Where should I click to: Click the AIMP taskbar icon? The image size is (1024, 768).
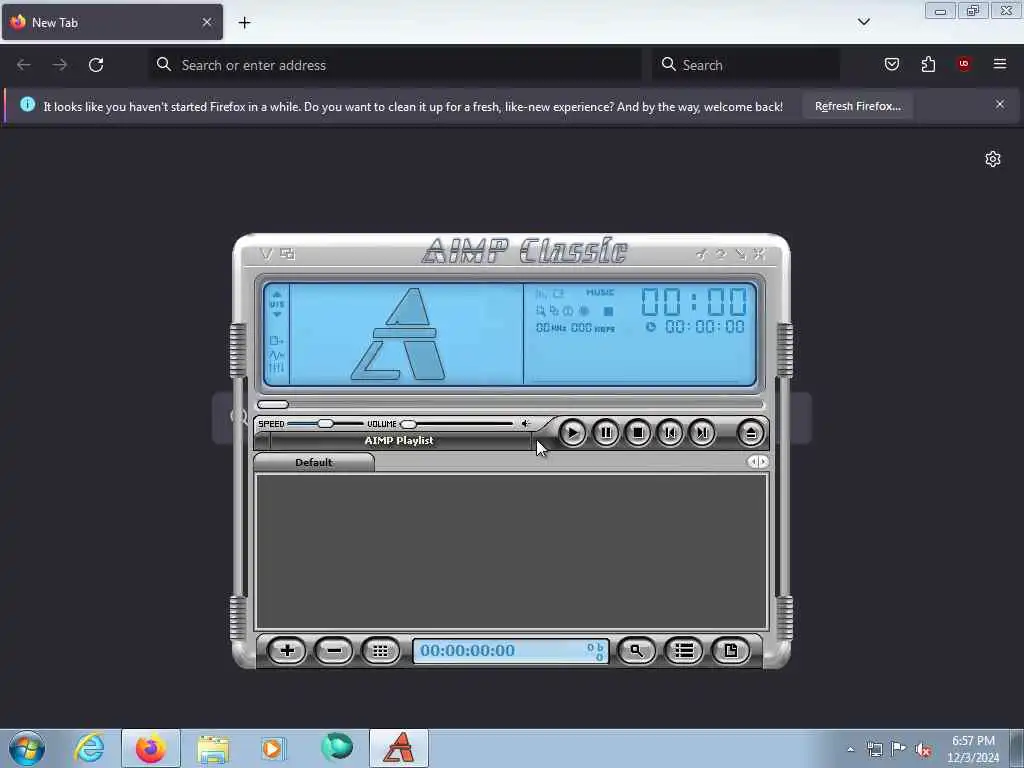(399, 748)
